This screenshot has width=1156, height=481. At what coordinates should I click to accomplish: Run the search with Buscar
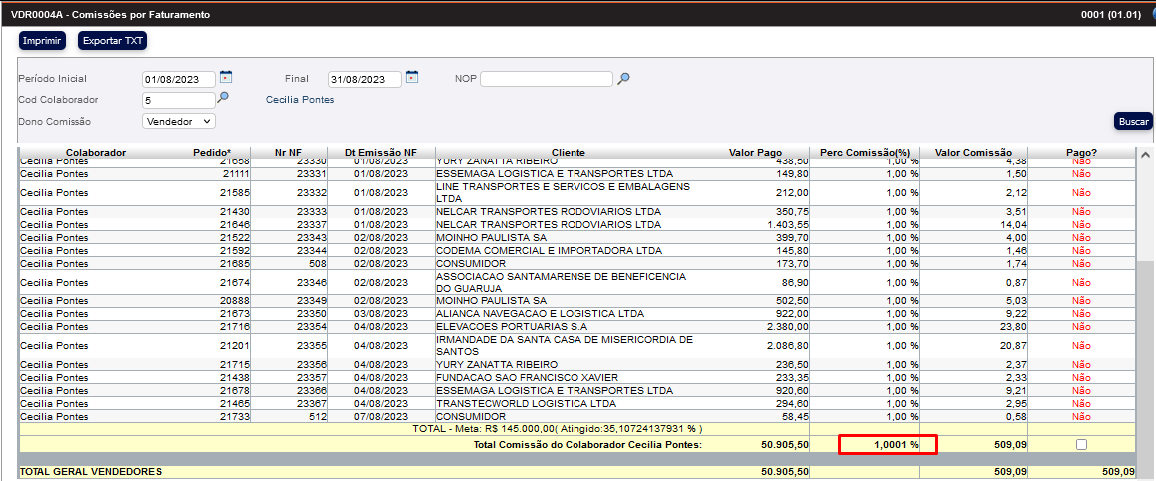click(1134, 121)
